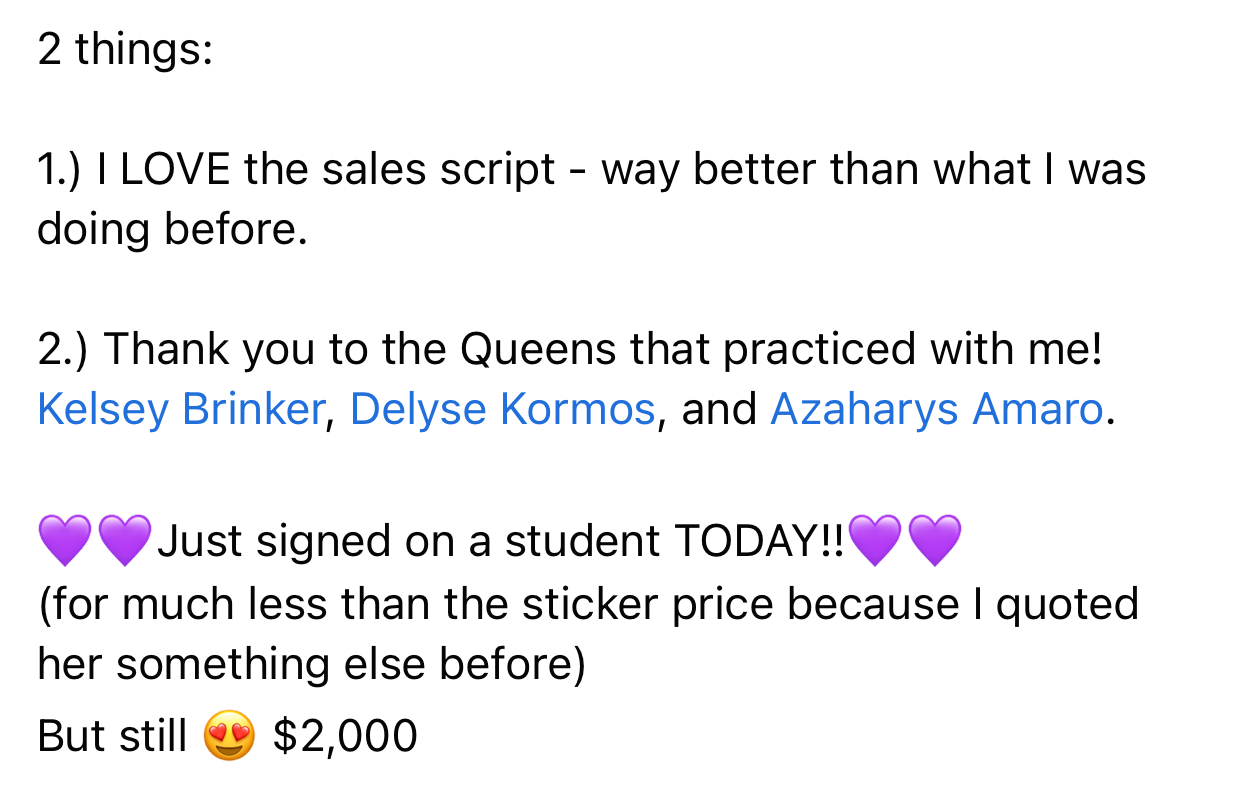The image size is (1242, 807).
Task: Click the "2 things:" heading text
Action: pos(125,49)
